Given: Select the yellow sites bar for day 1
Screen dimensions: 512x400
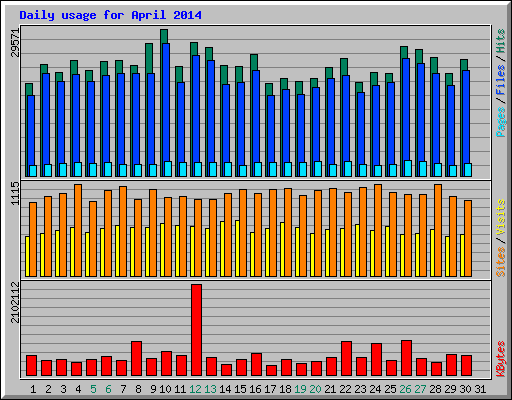Looking at the screenshot, I should (x=27, y=256).
